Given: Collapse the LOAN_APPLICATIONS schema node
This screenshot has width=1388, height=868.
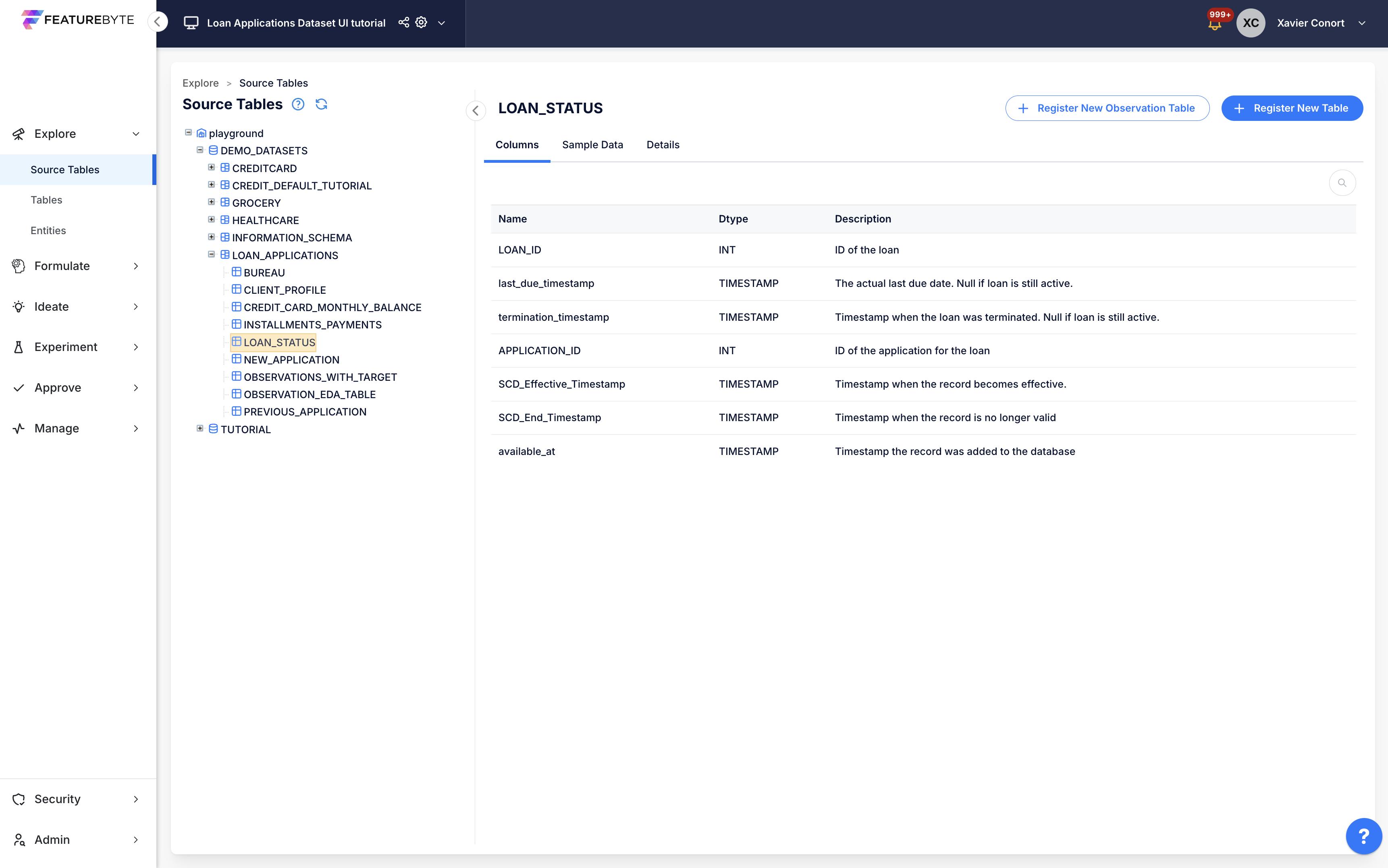Looking at the screenshot, I should [x=211, y=254].
